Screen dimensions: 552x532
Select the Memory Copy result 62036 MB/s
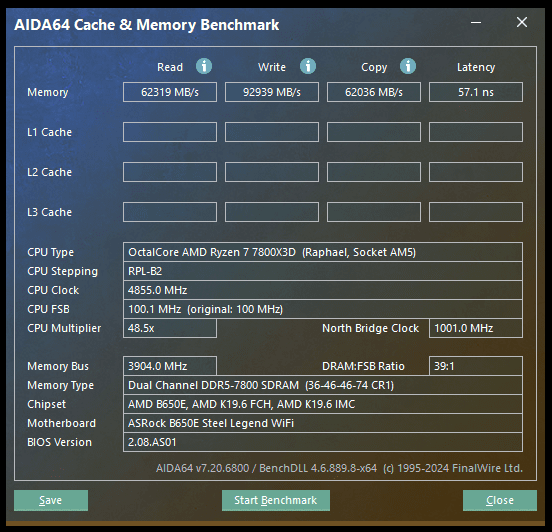point(374,92)
